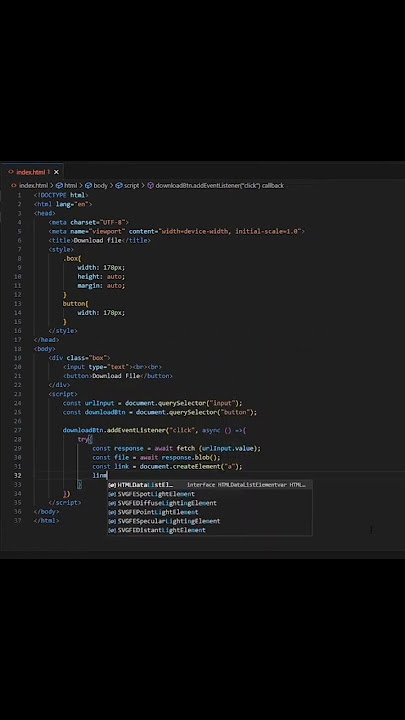Click line number 27 in the gutter

click(x=17, y=430)
